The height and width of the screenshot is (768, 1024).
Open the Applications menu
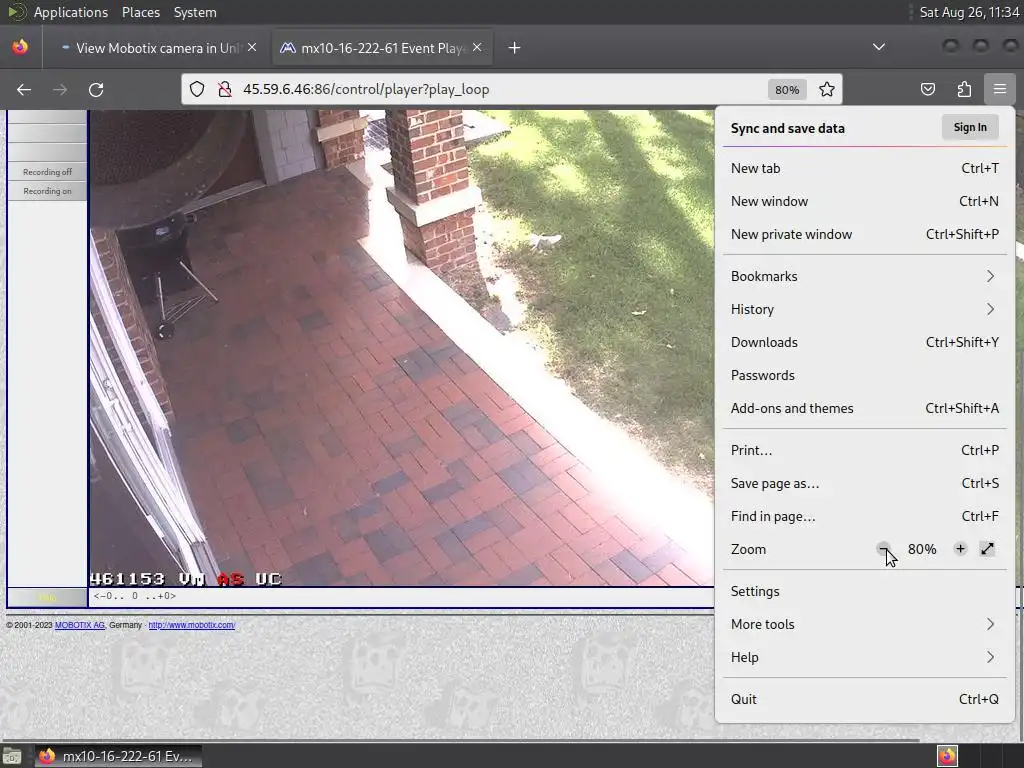(x=71, y=12)
